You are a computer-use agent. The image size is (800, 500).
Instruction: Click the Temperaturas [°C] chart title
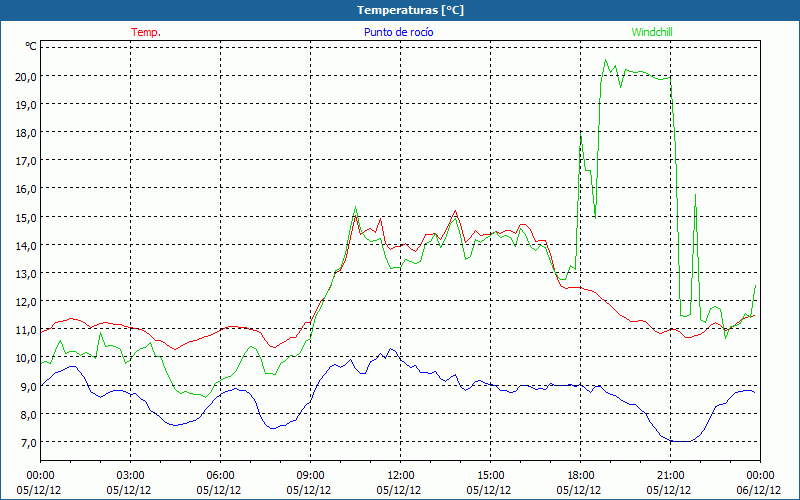pyautogui.click(x=410, y=10)
